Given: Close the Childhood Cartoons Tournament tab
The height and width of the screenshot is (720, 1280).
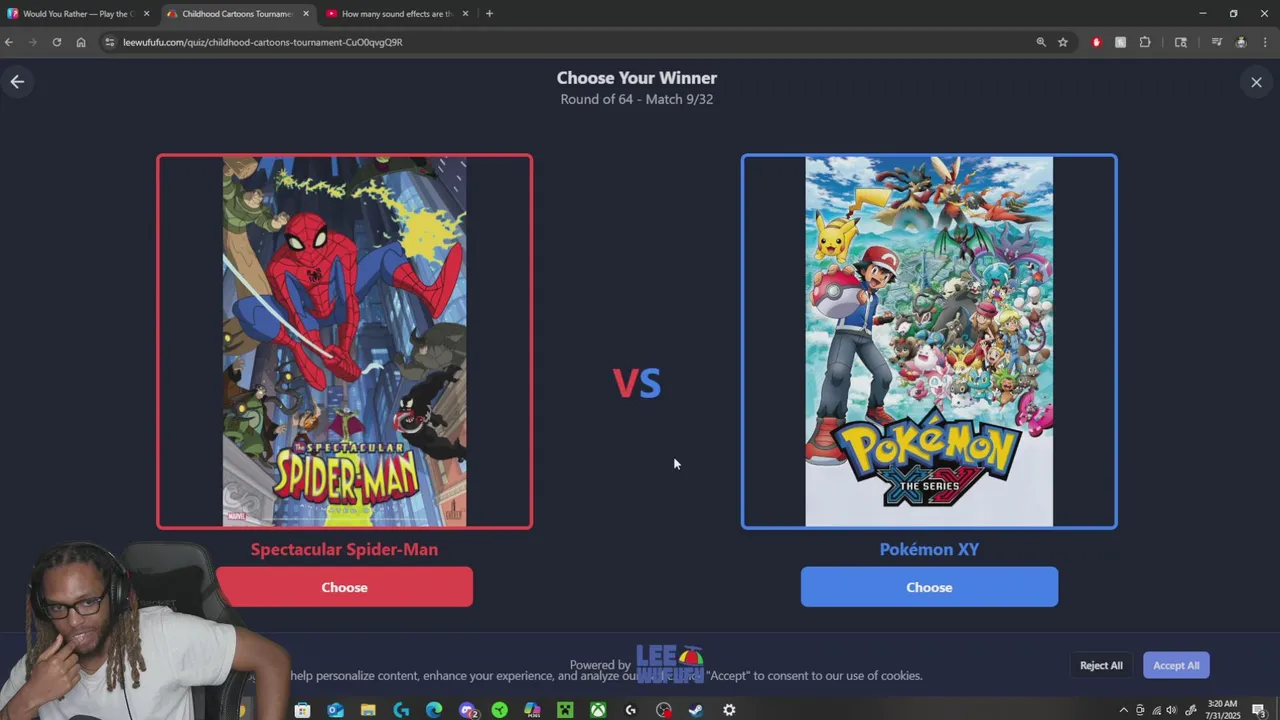Looking at the screenshot, I should pyautogui.click(x=305, y=14).
